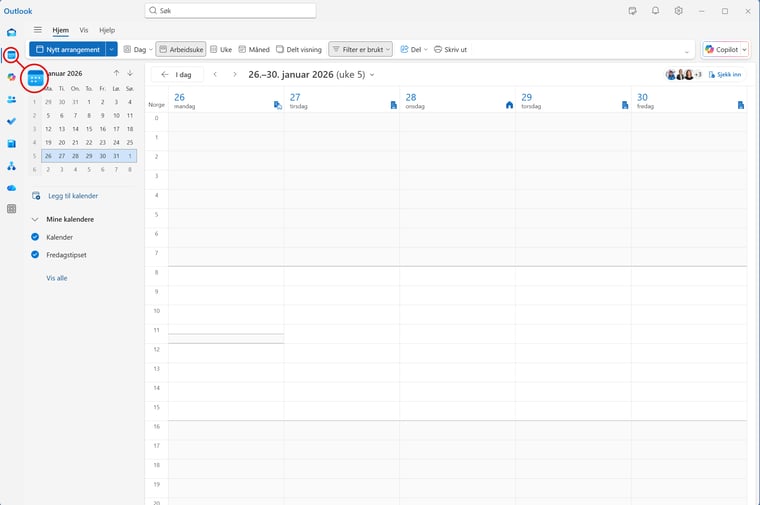Click the office location icon on tirsdag 27
The width and height of the screenshot is (760, 505).
394,105
